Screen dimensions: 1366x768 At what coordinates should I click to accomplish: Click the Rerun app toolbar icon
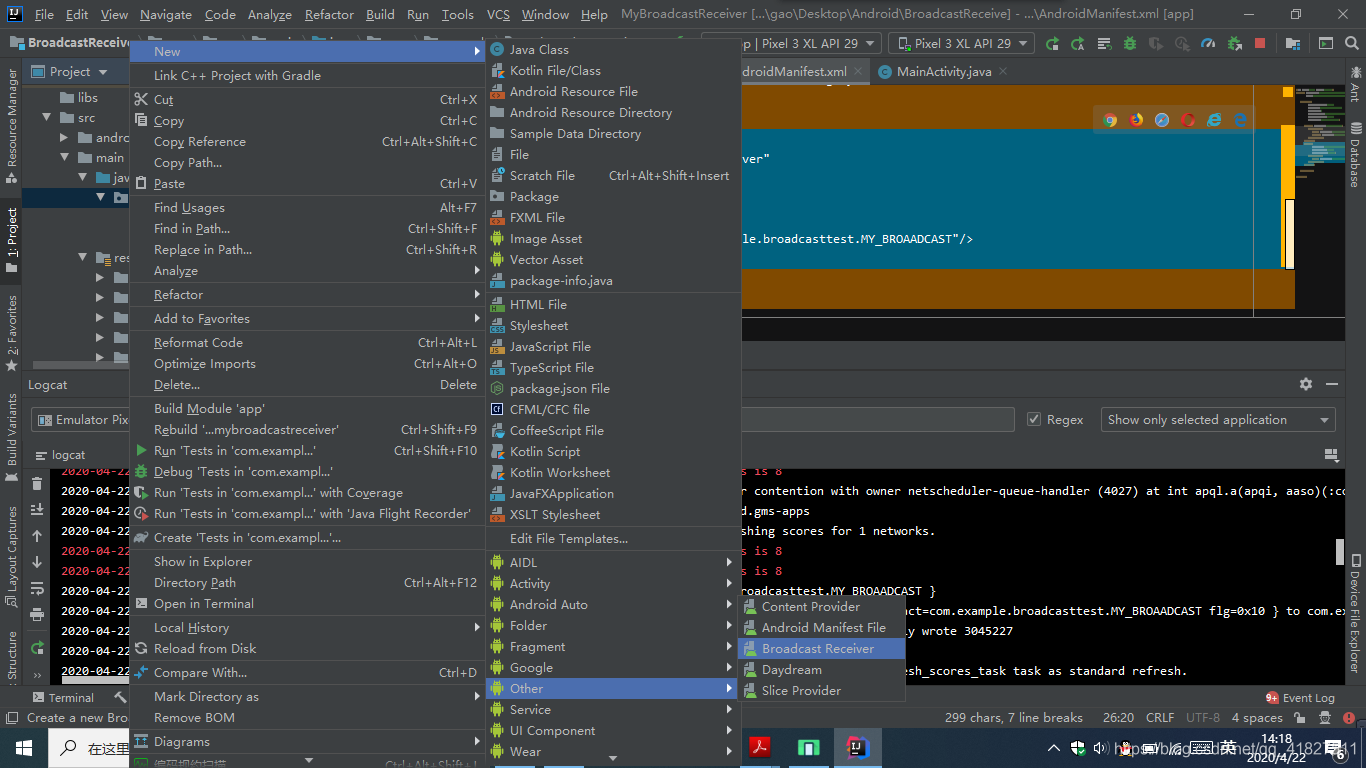pos(1052,43)
